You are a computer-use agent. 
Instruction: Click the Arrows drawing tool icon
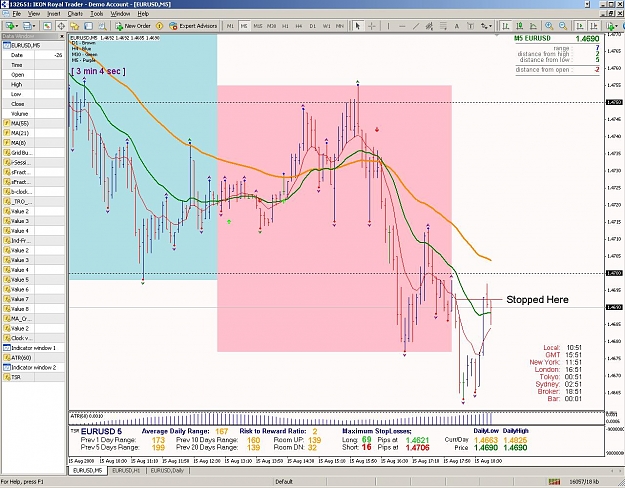tap(484, 26)
